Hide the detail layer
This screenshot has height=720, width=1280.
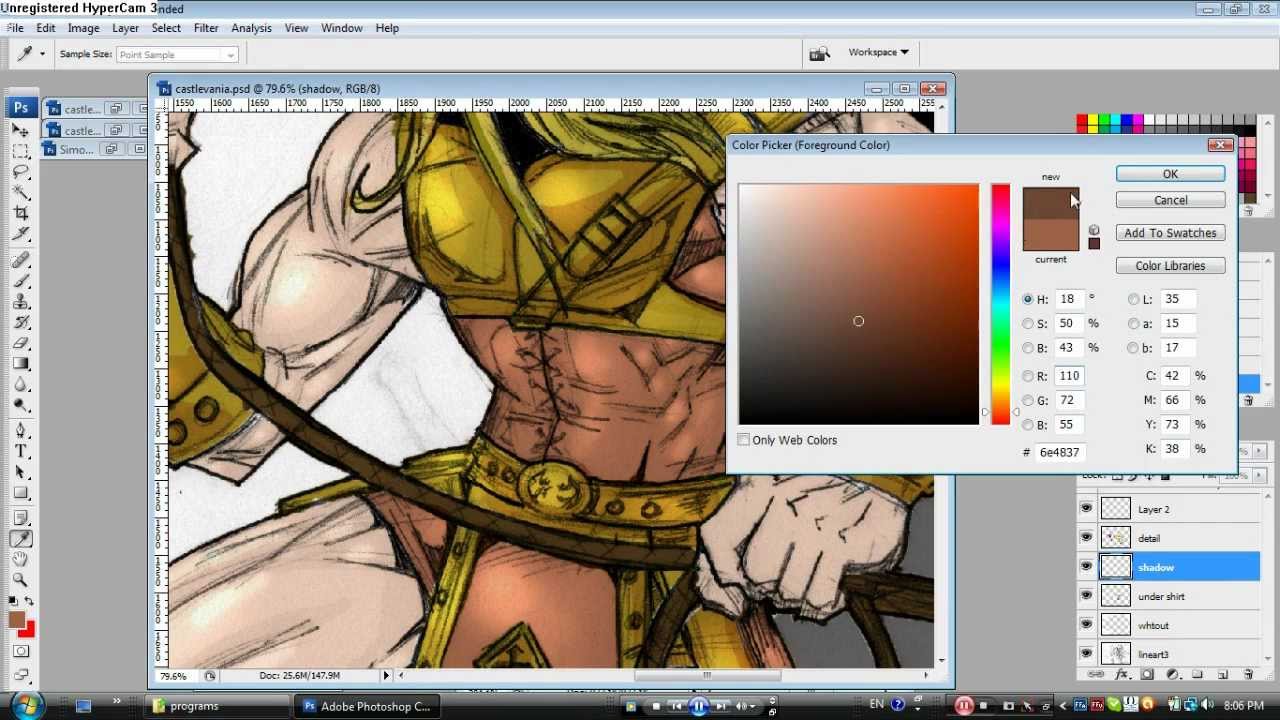coord(1086,538)
